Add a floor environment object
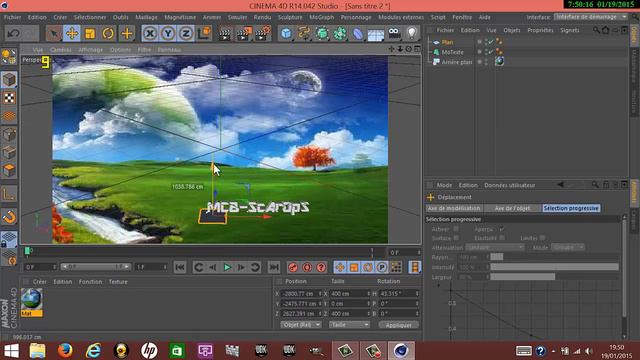Image resolution: width=640 pixels, height=360 pixels. click(x=376, y=33)
